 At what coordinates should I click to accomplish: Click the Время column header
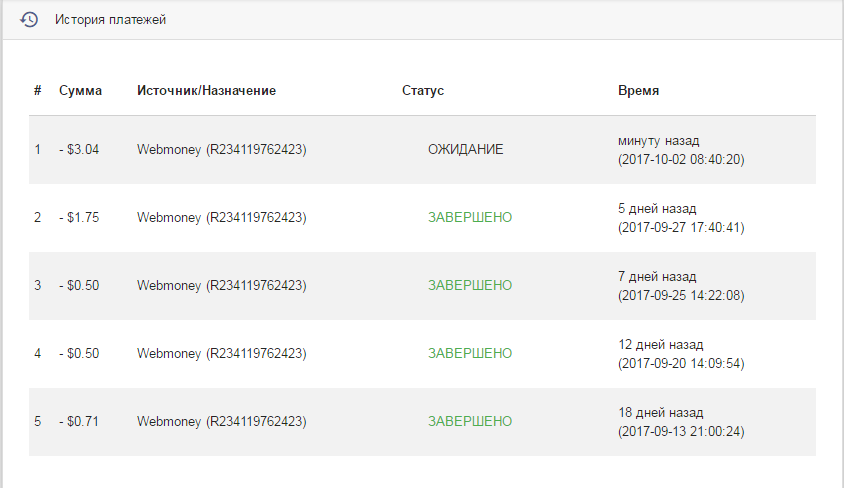(638, 90)
